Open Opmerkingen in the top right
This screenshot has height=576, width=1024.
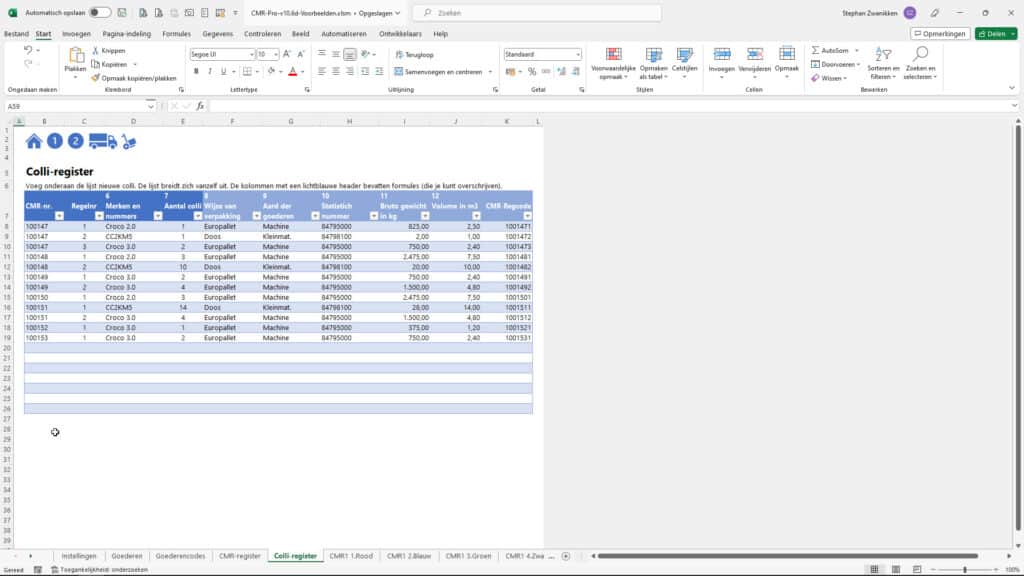coord(940,32)
